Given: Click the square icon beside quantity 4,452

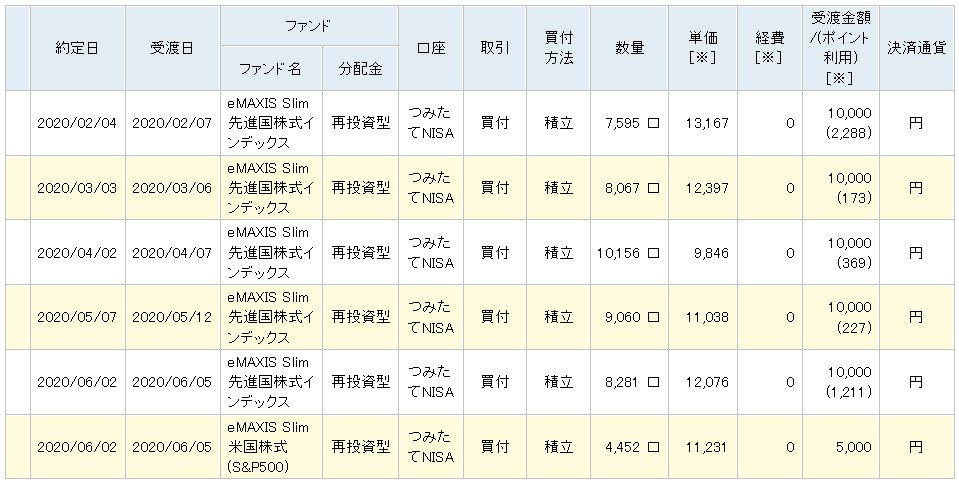Looking at the screenshot, I should click(654, 447).
